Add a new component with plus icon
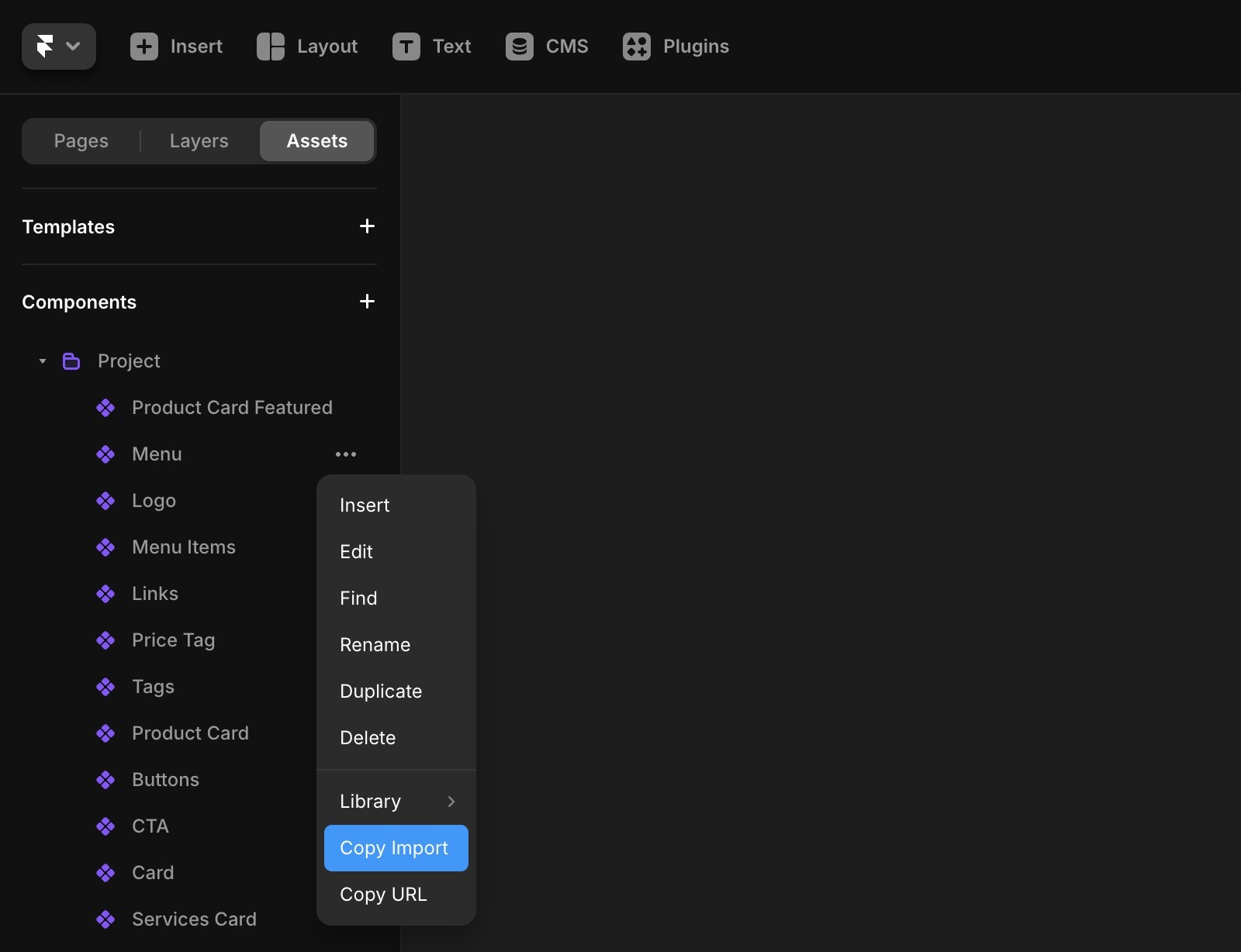Viewport: 1241px width, 952px height. click(368, 302)
